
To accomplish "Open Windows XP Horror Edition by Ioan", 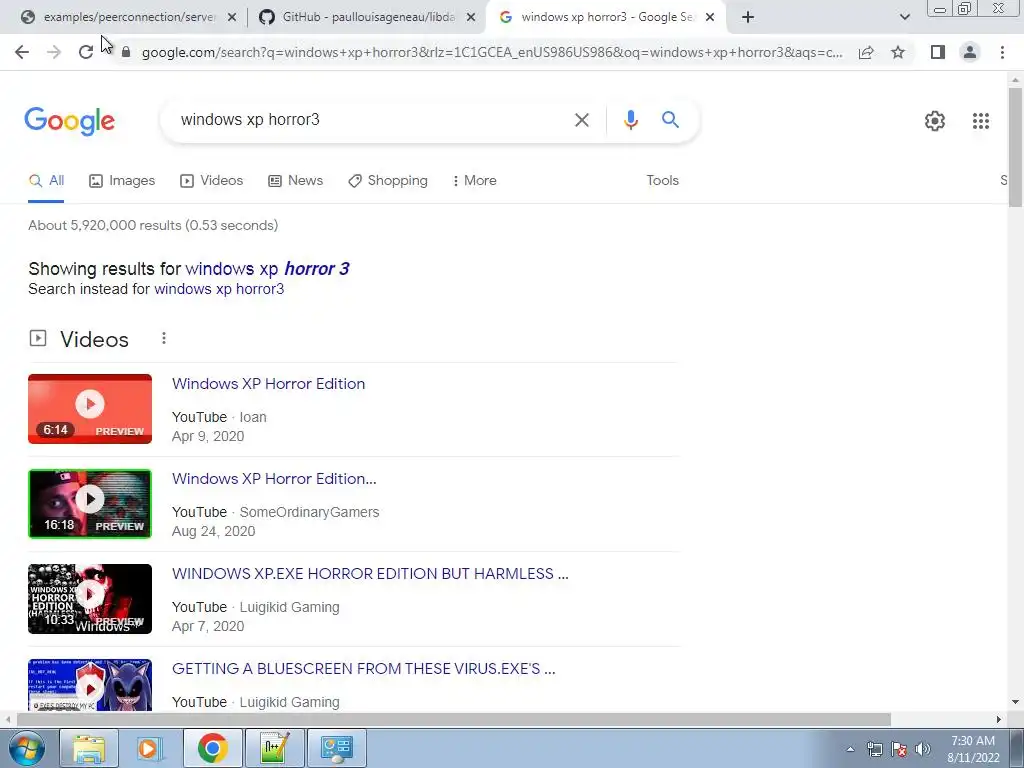I will point(268,384).
